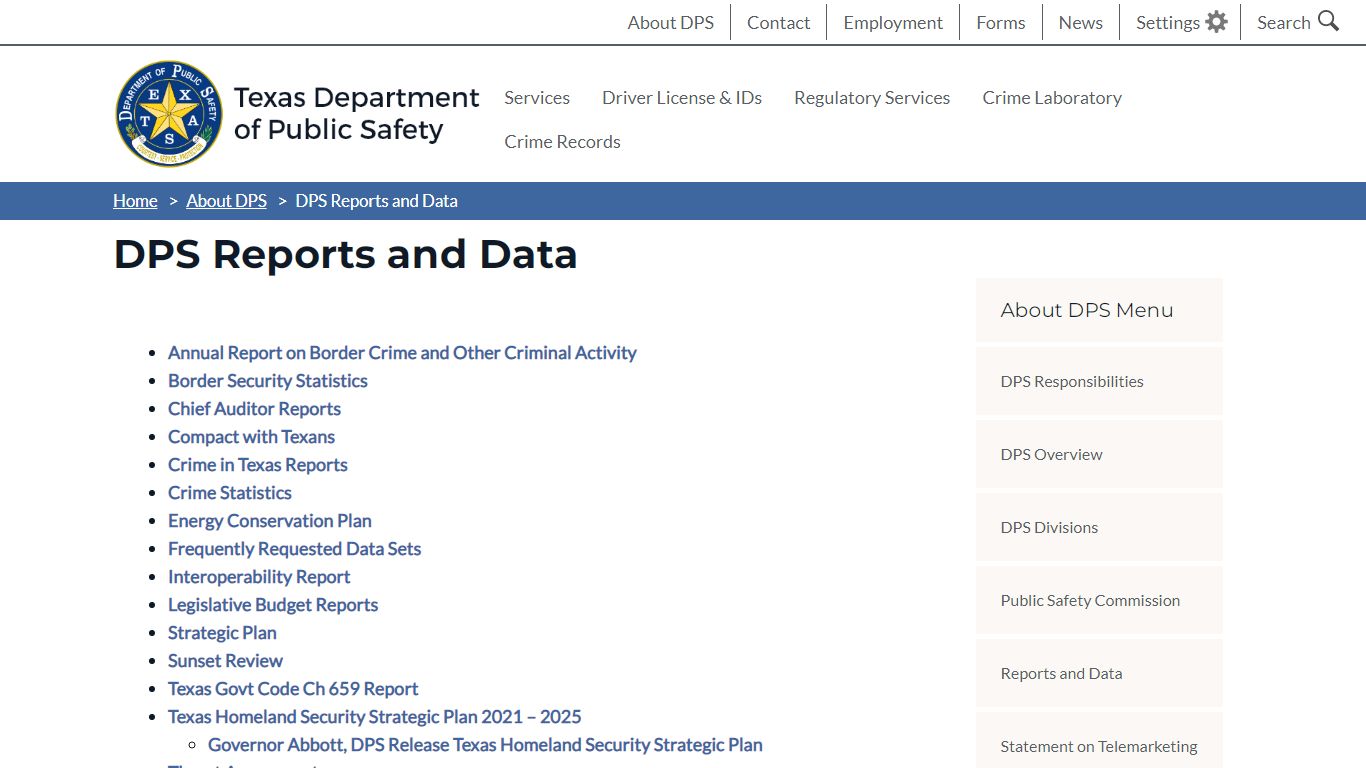Click the Search magnifying glass icon
Screen dimensions: 1366x768
point(1328,21)
